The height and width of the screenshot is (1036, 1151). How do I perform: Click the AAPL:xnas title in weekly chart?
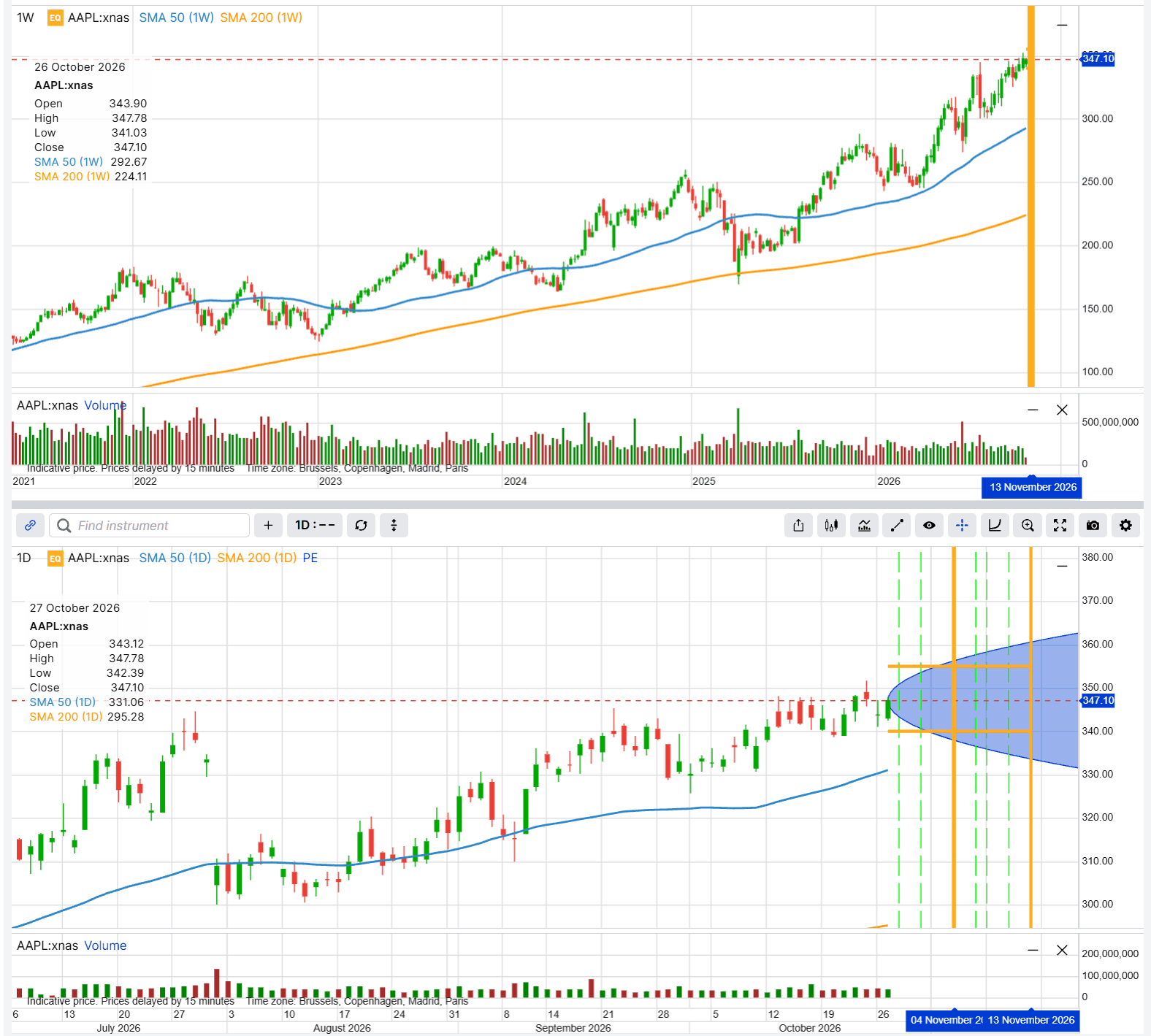[99, 18]
